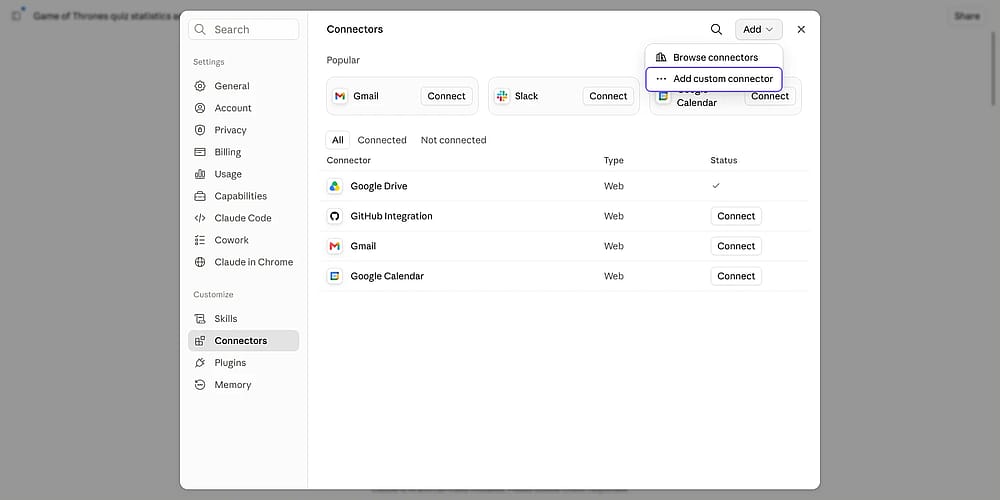This screenshot has width=1000, height=500.
Task: Switch to the Not connected tab
Action: (x=453, y=140)
